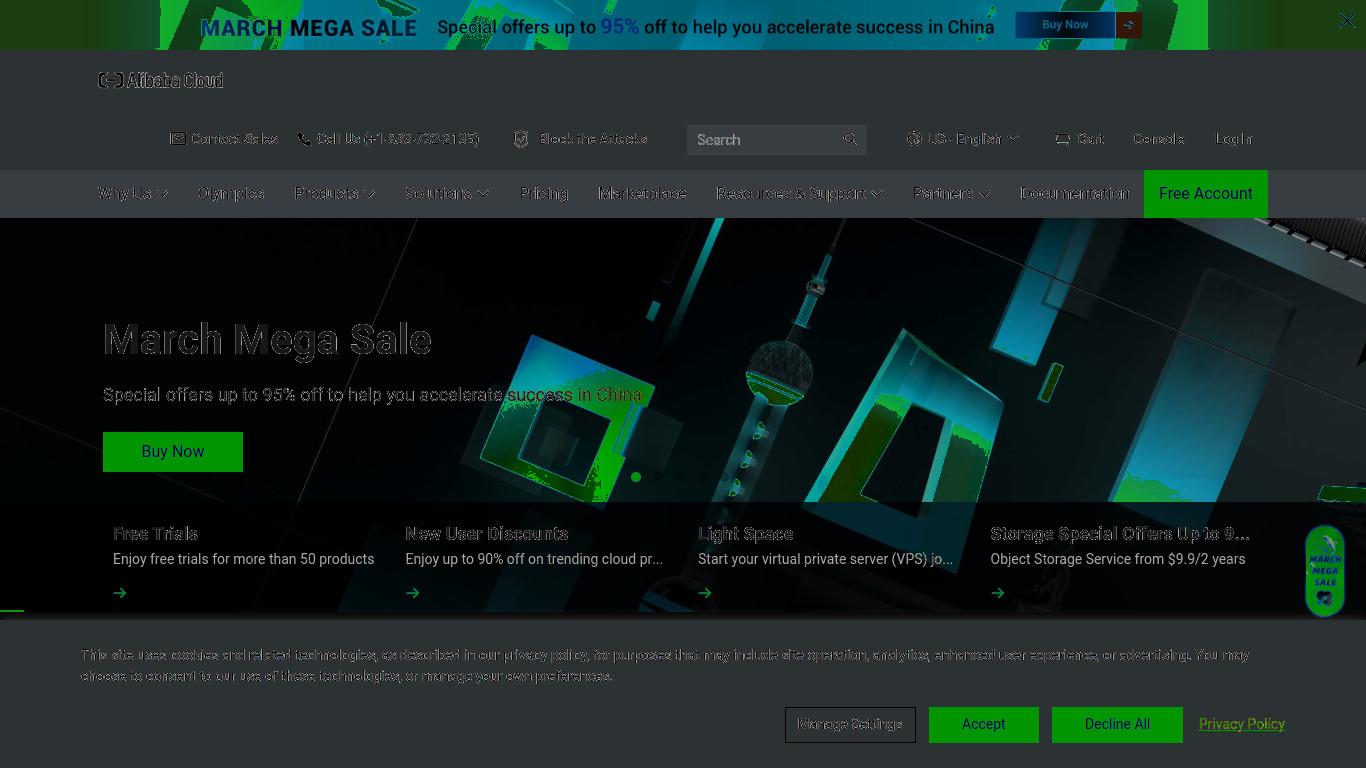
Task: Click the arrow under Free Trials
Action: point(120,593)
